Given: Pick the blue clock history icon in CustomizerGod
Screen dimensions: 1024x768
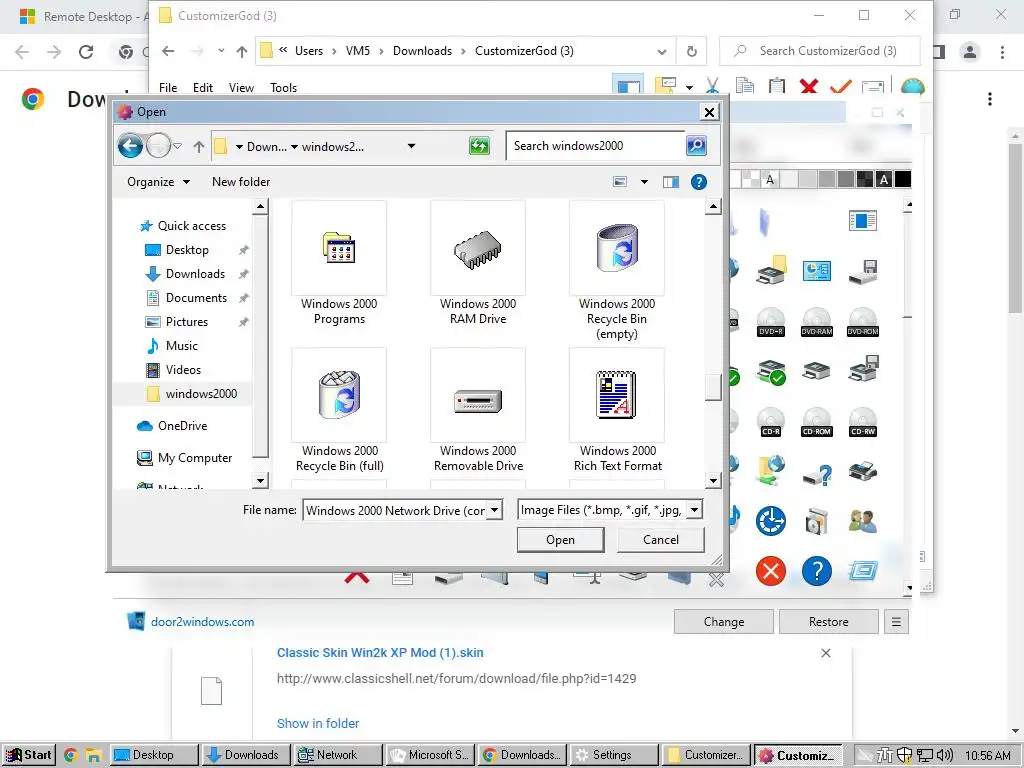Looking at the screenshot, I should (771, 521).
